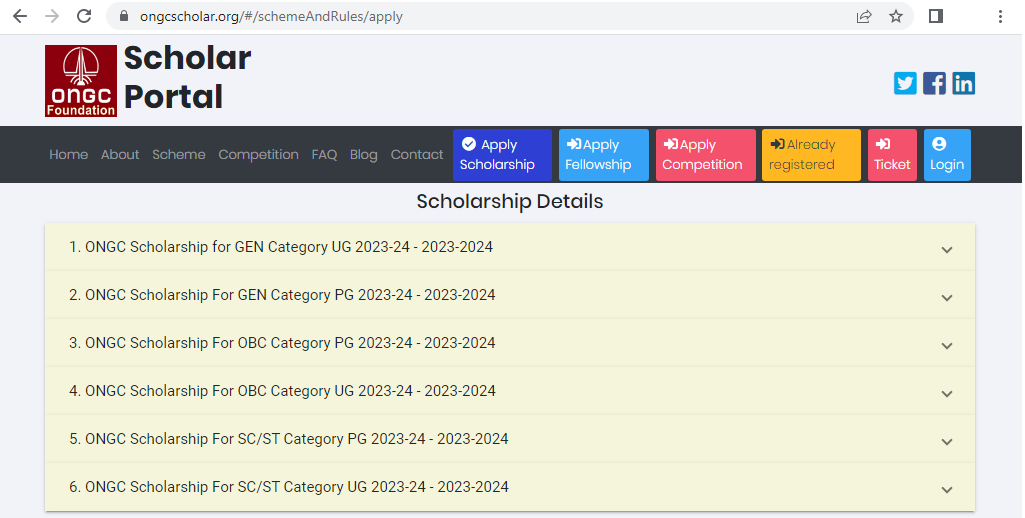The width and height of the screenshot is (1025, 518).
Task: Expand chevron for SC/ST Category UG scholarship
Action: pyautogui.click(x=947, y=490)
